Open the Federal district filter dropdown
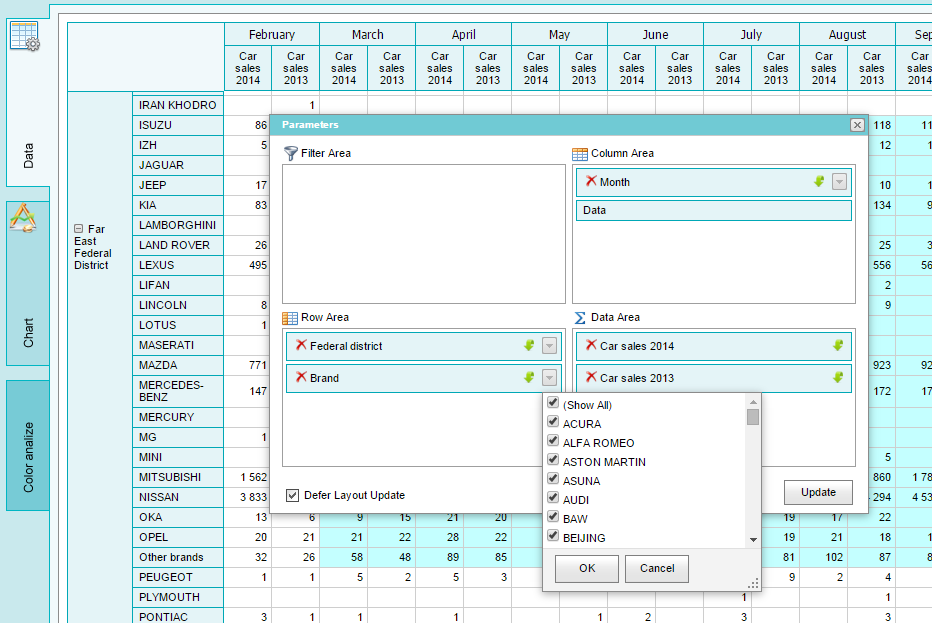The width and height of the screenshot is (932, 623). (549, 346)
